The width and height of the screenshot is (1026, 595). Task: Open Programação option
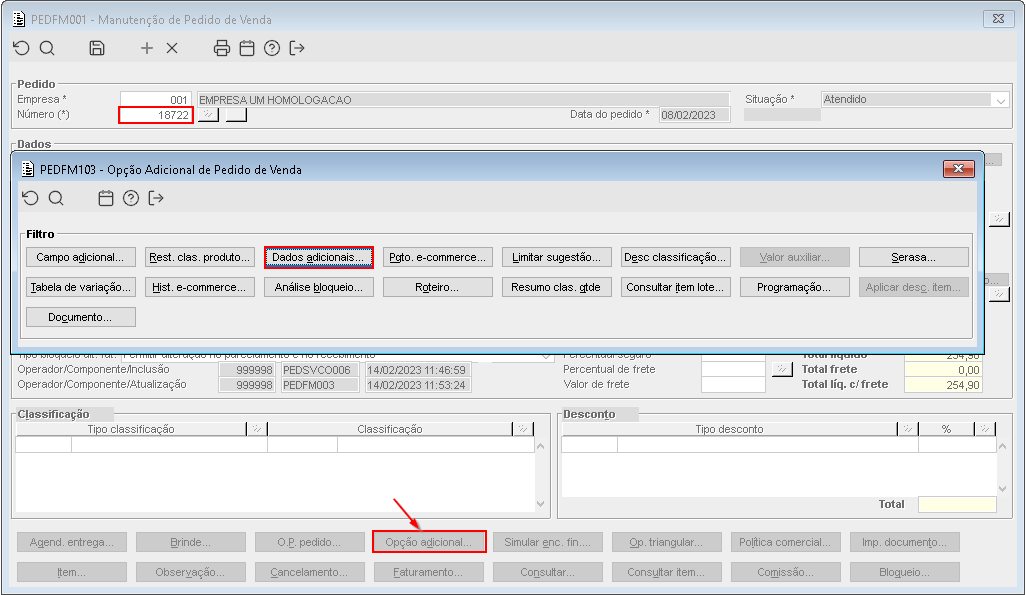click(795, 287)
